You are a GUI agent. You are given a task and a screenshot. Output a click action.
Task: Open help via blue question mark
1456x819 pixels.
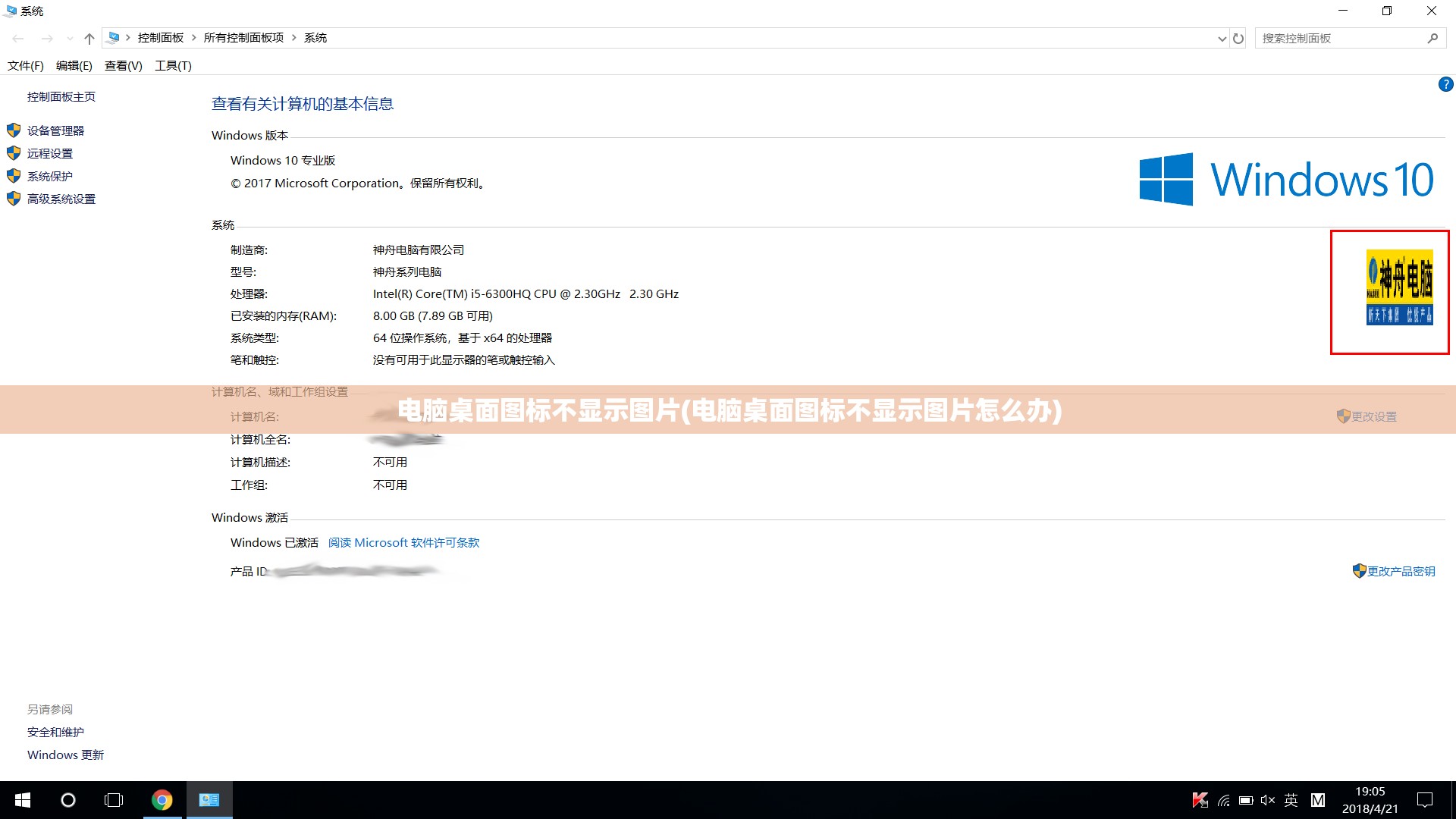click(x=1445, y=84)
